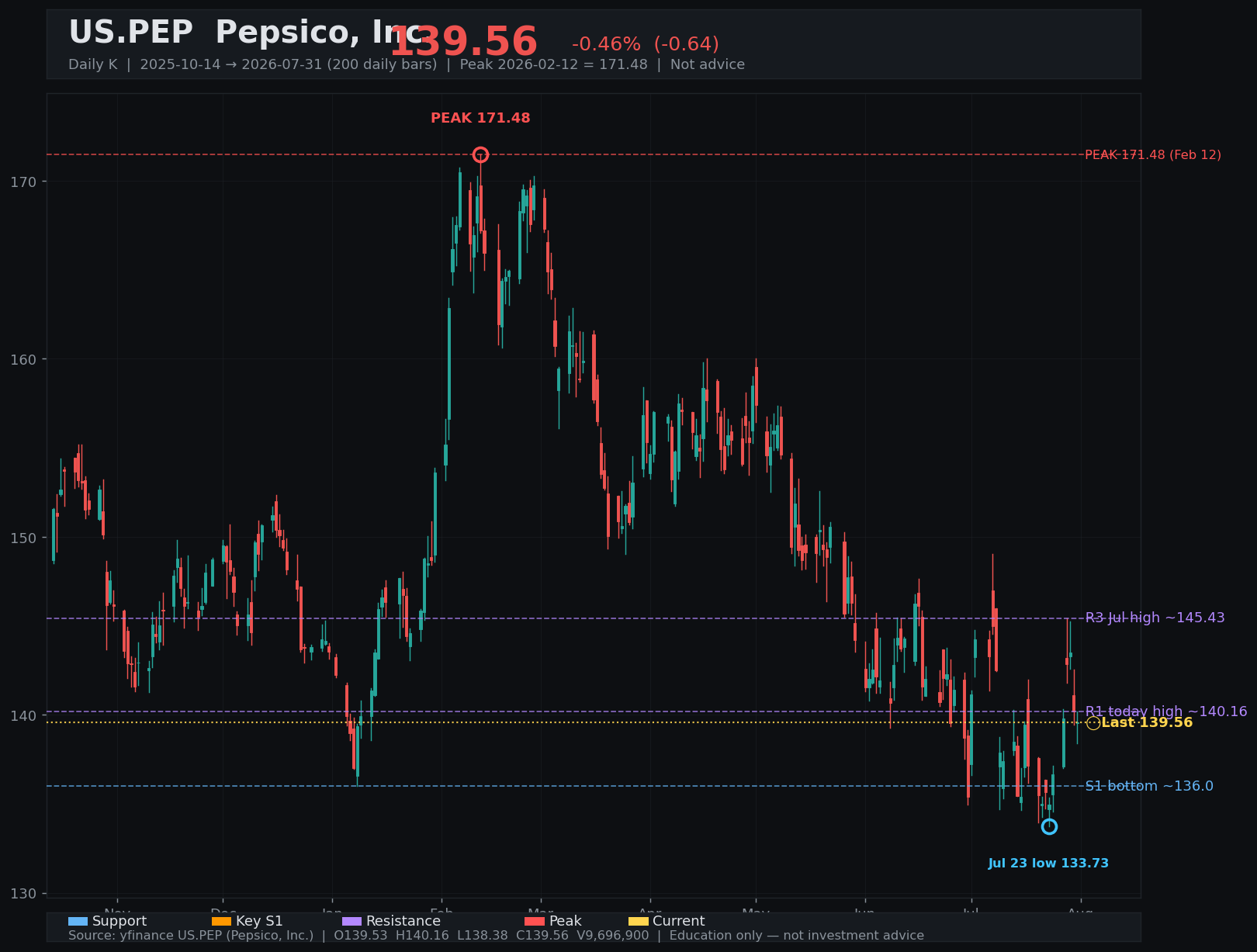Screen dimensions: 1257x952
Task: Click the 140 y-axis tick label
Action: 23,716
